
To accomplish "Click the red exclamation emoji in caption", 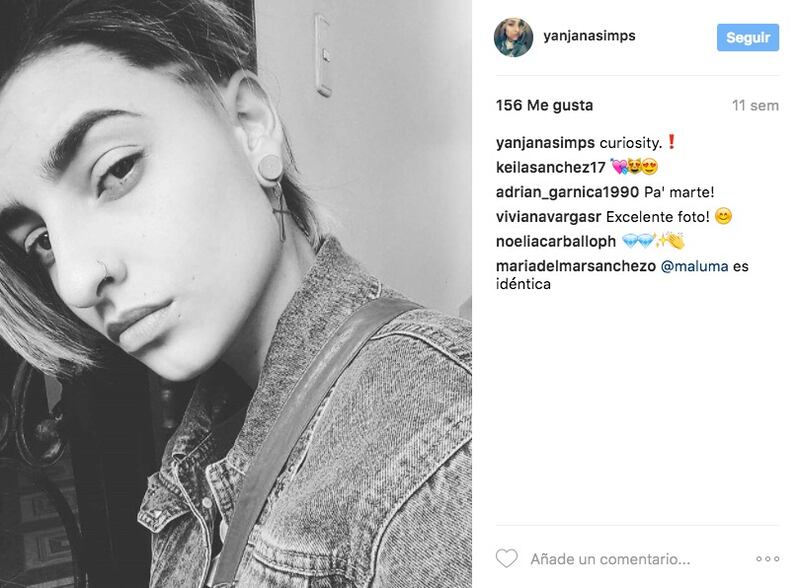I will click(x=671, y=142).
